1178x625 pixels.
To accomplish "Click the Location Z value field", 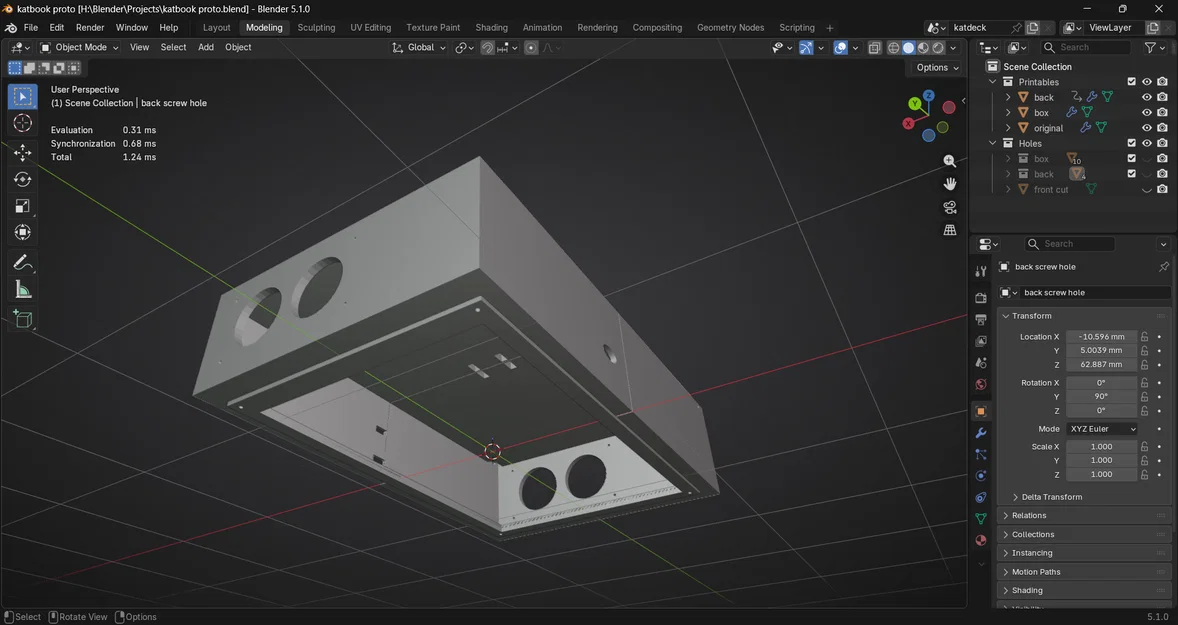I will 1101,364.
